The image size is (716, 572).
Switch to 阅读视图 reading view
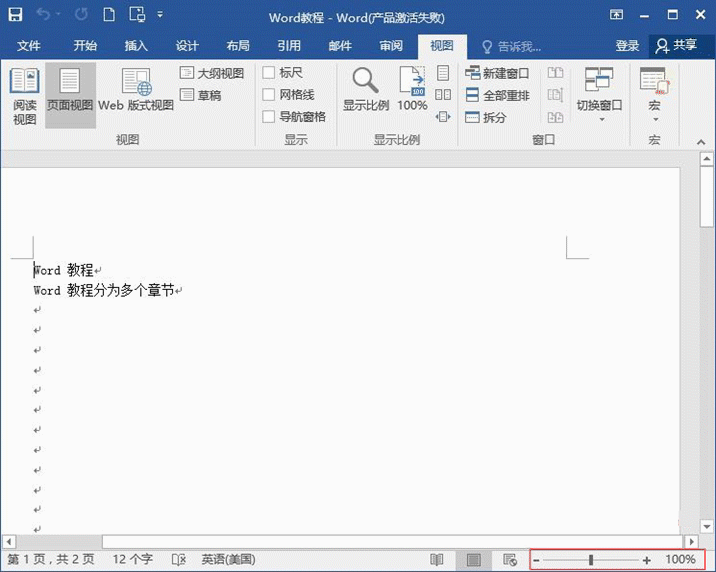[24, 96]
